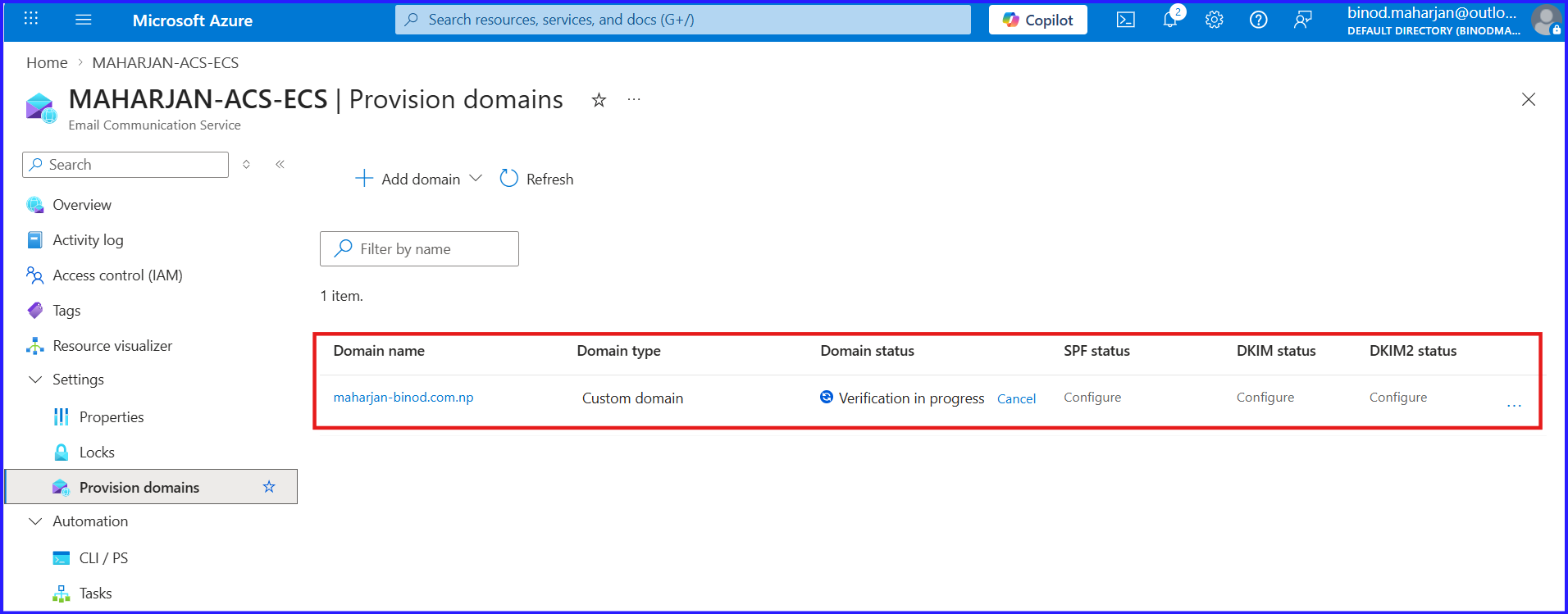Collapse the Automation group
1568x614 pixels.
click(35, 521)
